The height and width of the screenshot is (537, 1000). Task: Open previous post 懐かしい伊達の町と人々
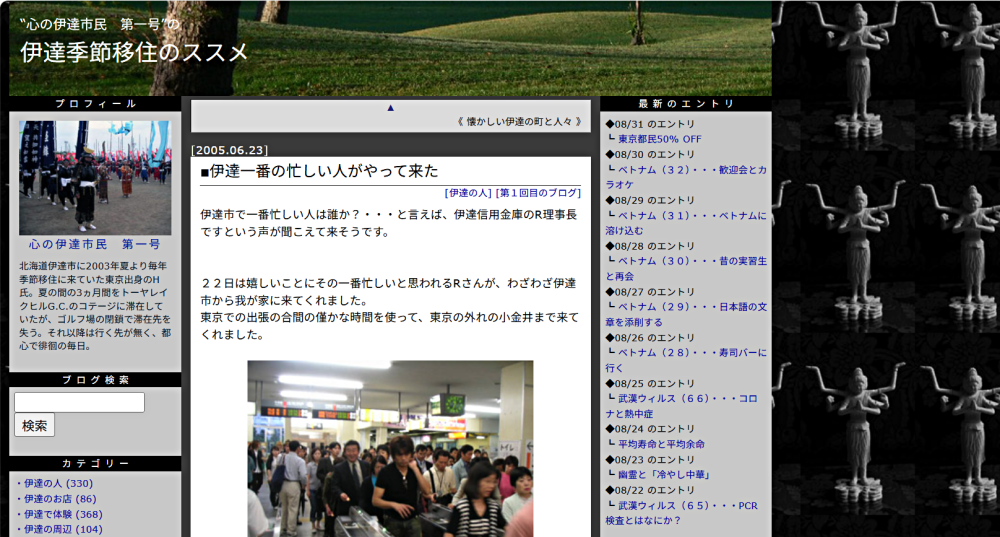pos(518,122)
